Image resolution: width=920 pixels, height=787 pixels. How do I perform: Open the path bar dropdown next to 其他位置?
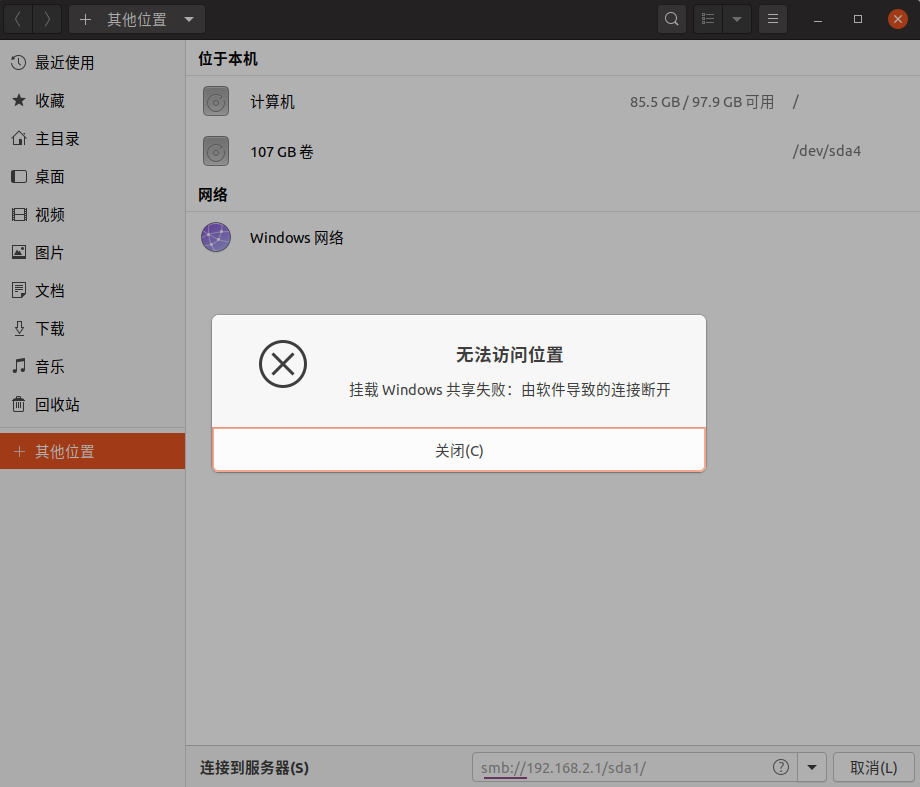(187, 18)
